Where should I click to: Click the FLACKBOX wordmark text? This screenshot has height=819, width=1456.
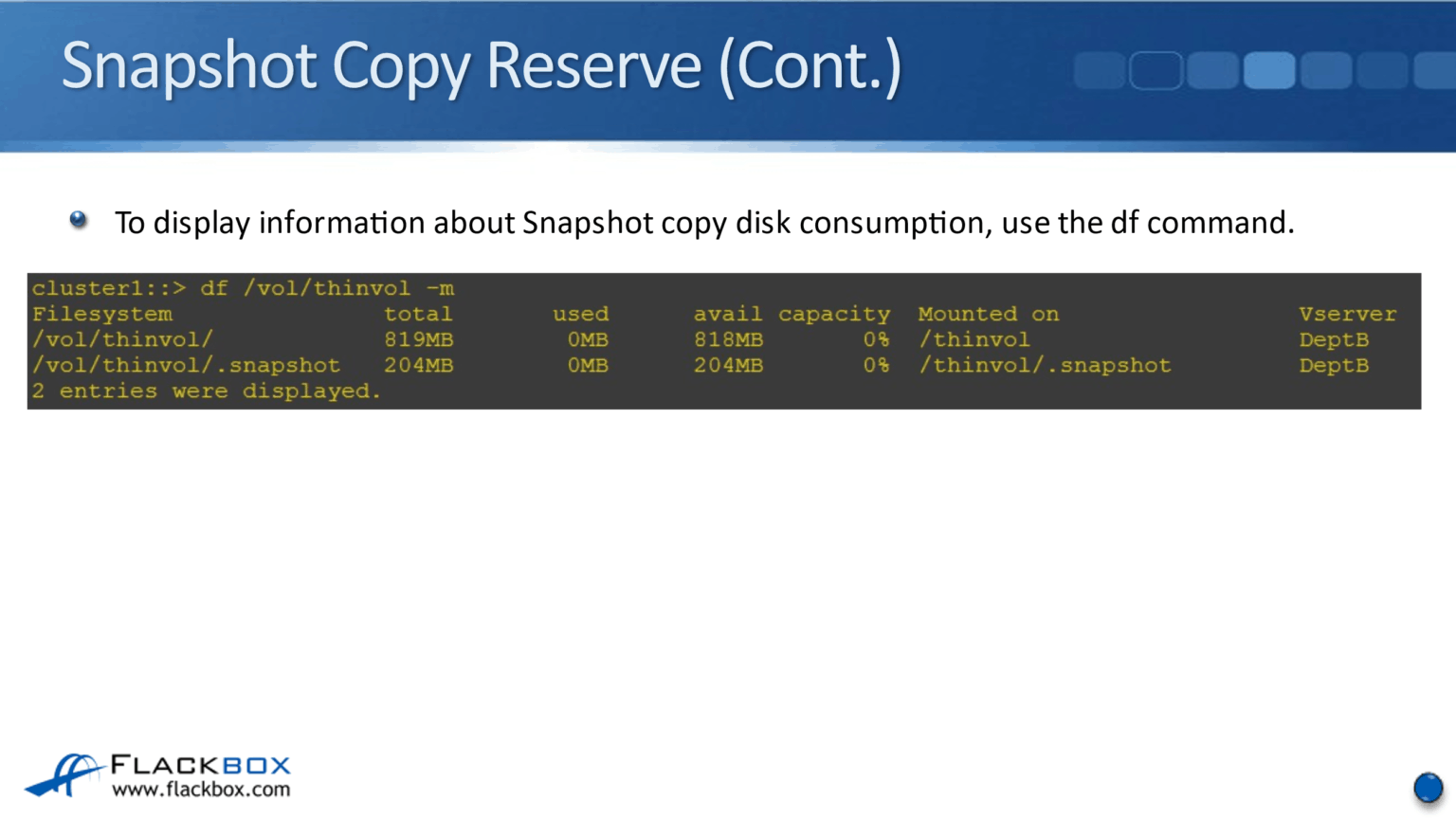202,766
